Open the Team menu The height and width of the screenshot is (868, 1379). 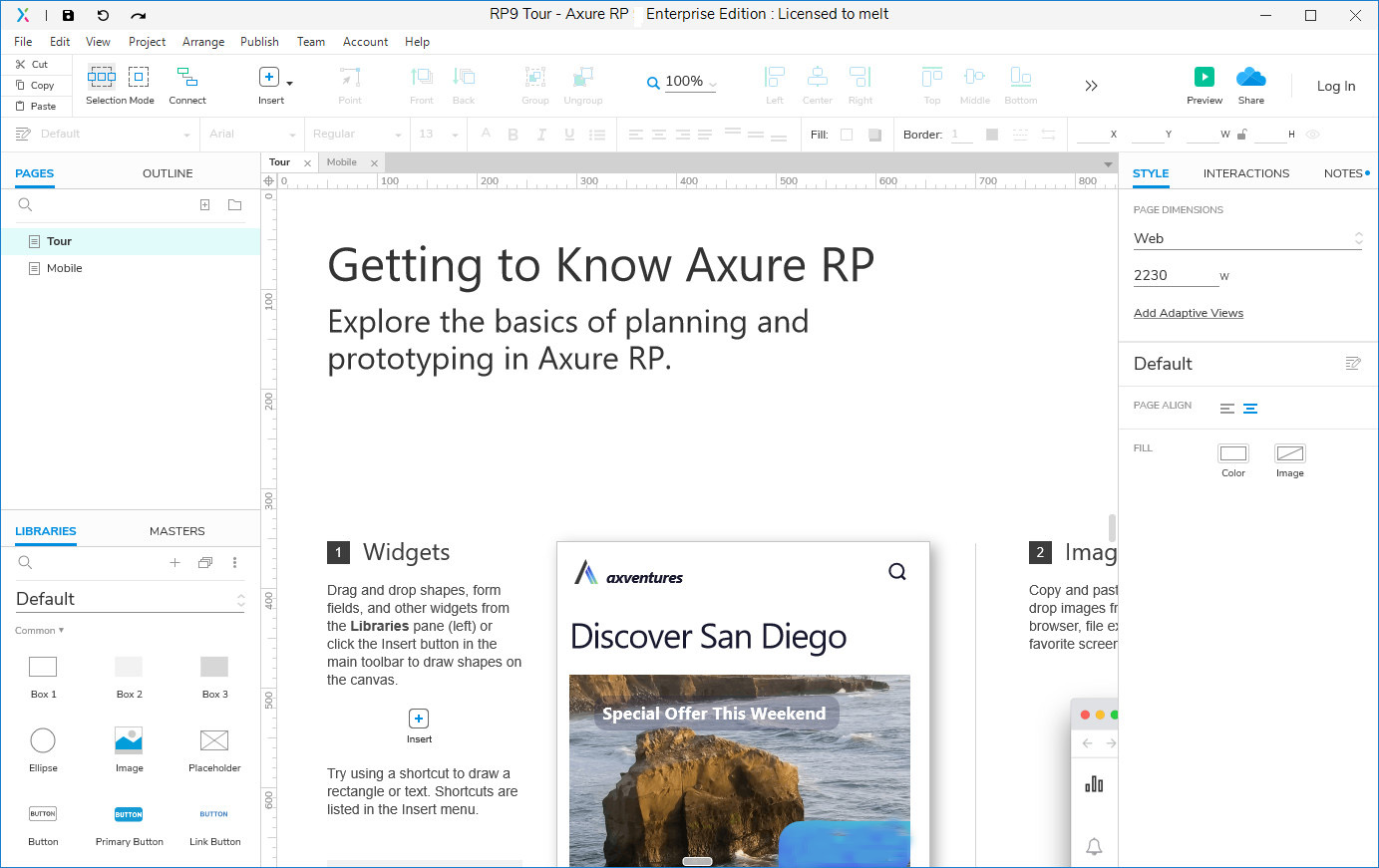[311, 42]
